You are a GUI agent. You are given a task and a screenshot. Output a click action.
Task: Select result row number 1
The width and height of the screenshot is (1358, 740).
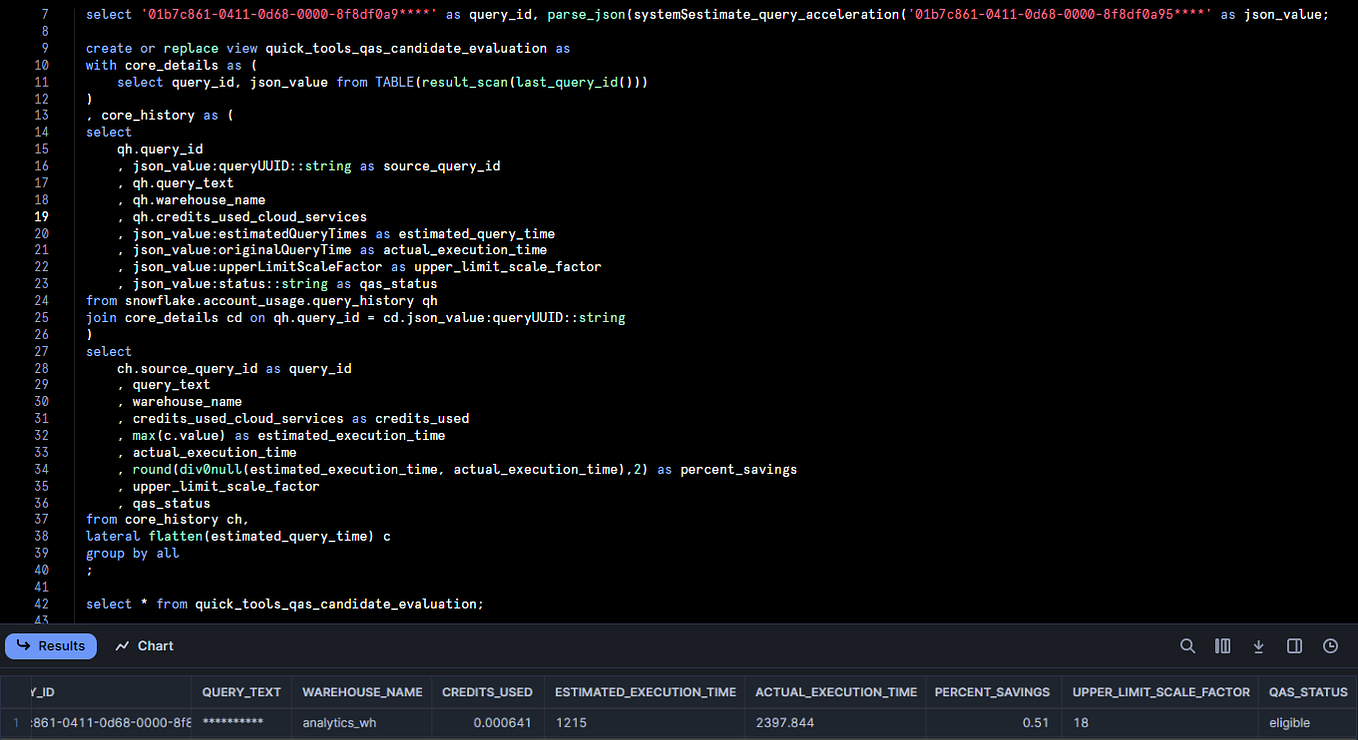(15, 723)
